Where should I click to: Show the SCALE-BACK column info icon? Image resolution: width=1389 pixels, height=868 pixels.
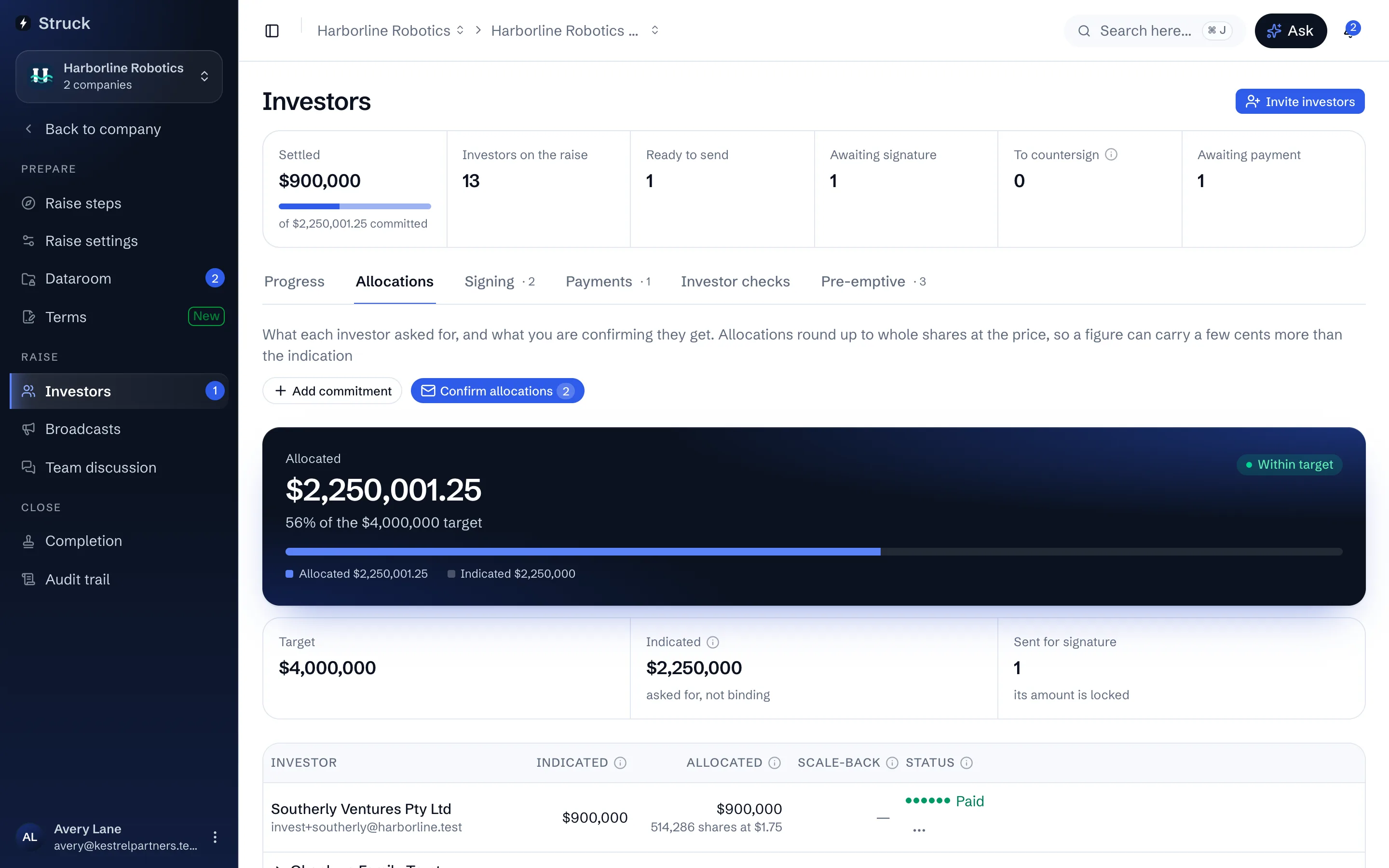pos(892,762)
